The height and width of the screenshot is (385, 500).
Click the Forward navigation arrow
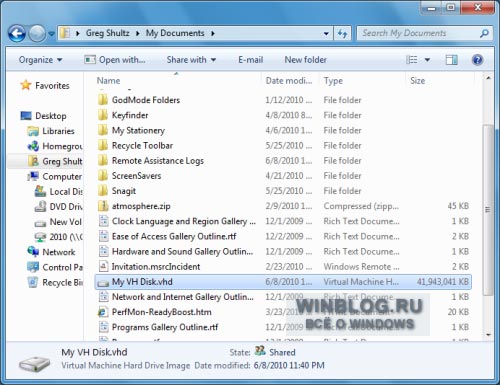point(37,33)
